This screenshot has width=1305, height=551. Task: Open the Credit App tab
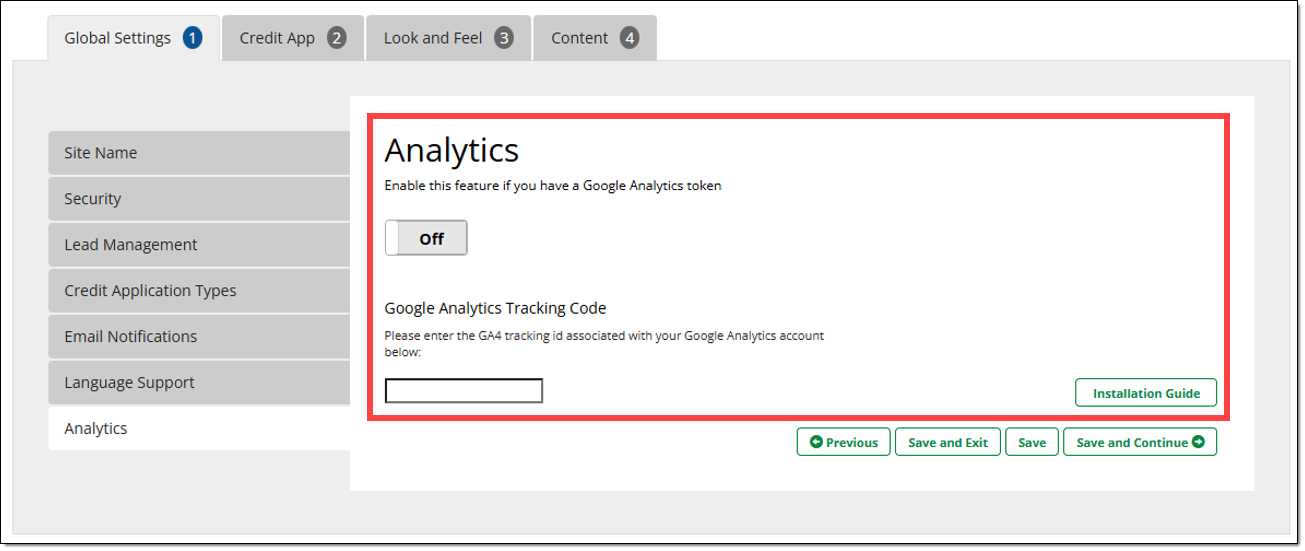pyautogui.click(x=277, y=38)
